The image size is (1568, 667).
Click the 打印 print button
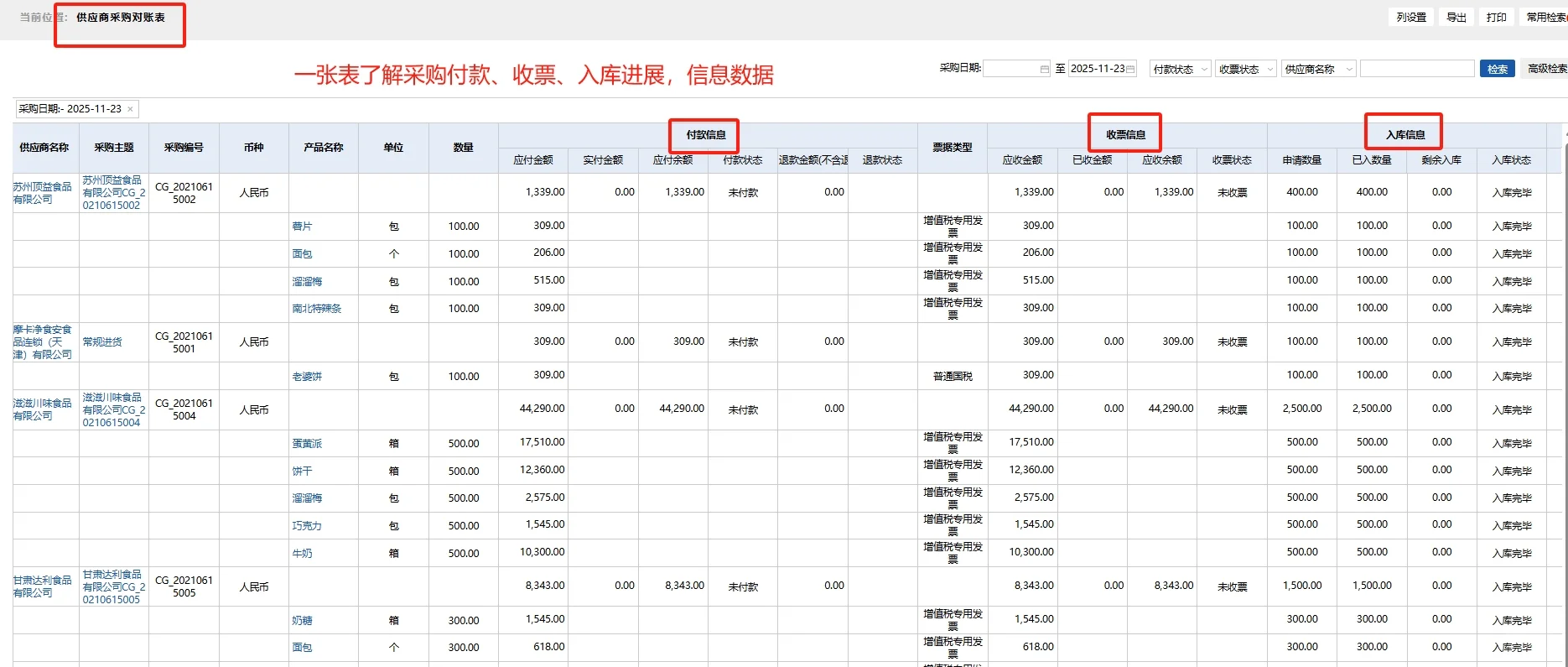click(x=1497, y=17)
